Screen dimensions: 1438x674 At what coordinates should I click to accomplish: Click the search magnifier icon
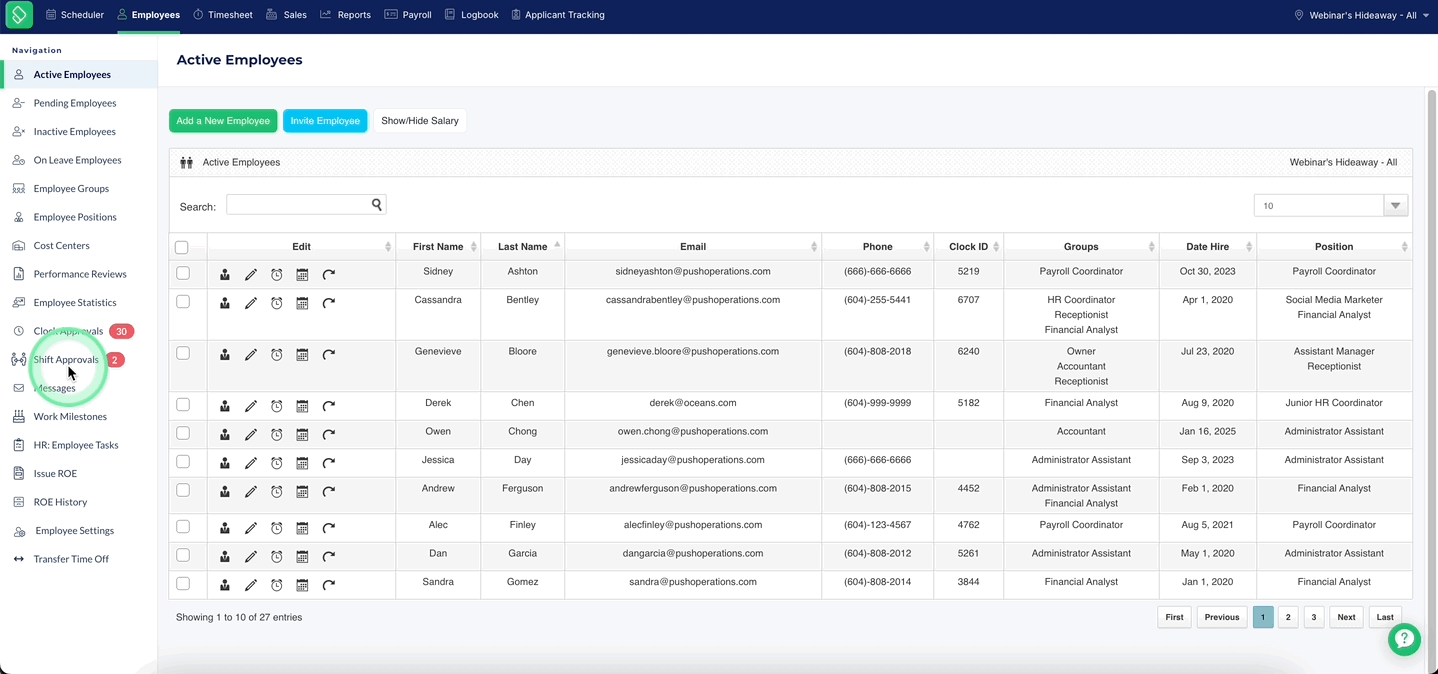pos(377,204)
